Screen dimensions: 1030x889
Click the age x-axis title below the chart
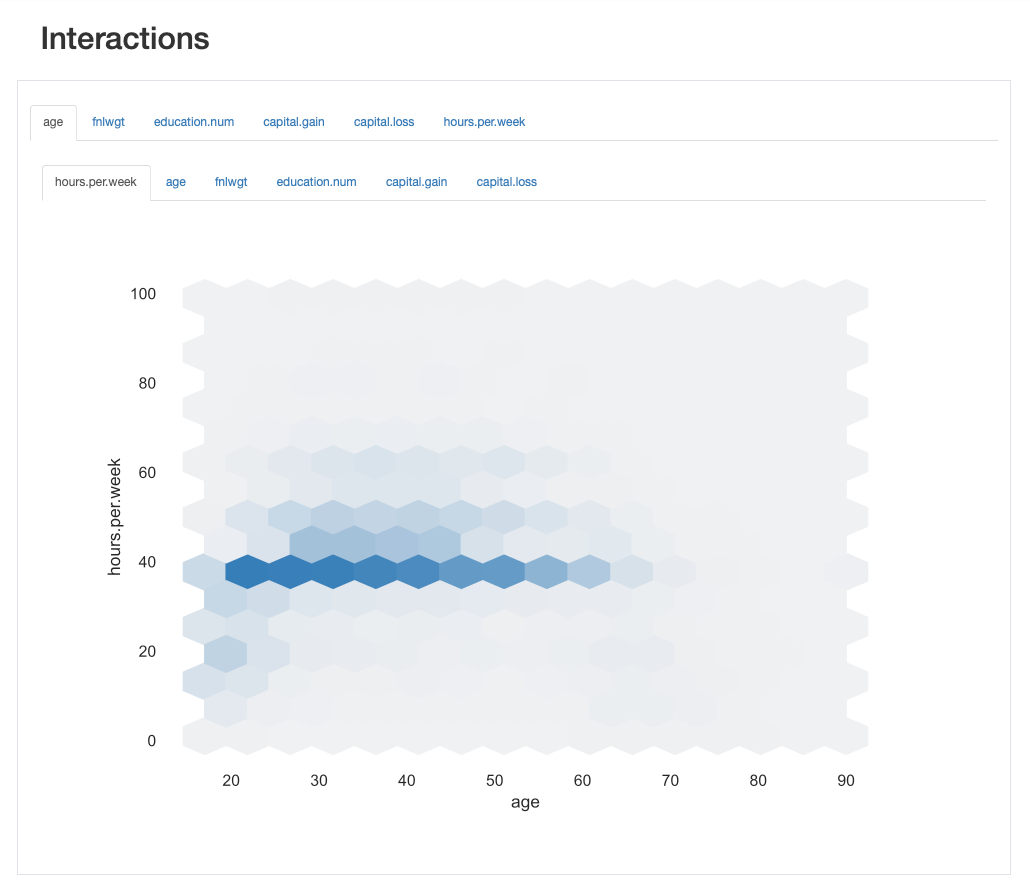525,803
